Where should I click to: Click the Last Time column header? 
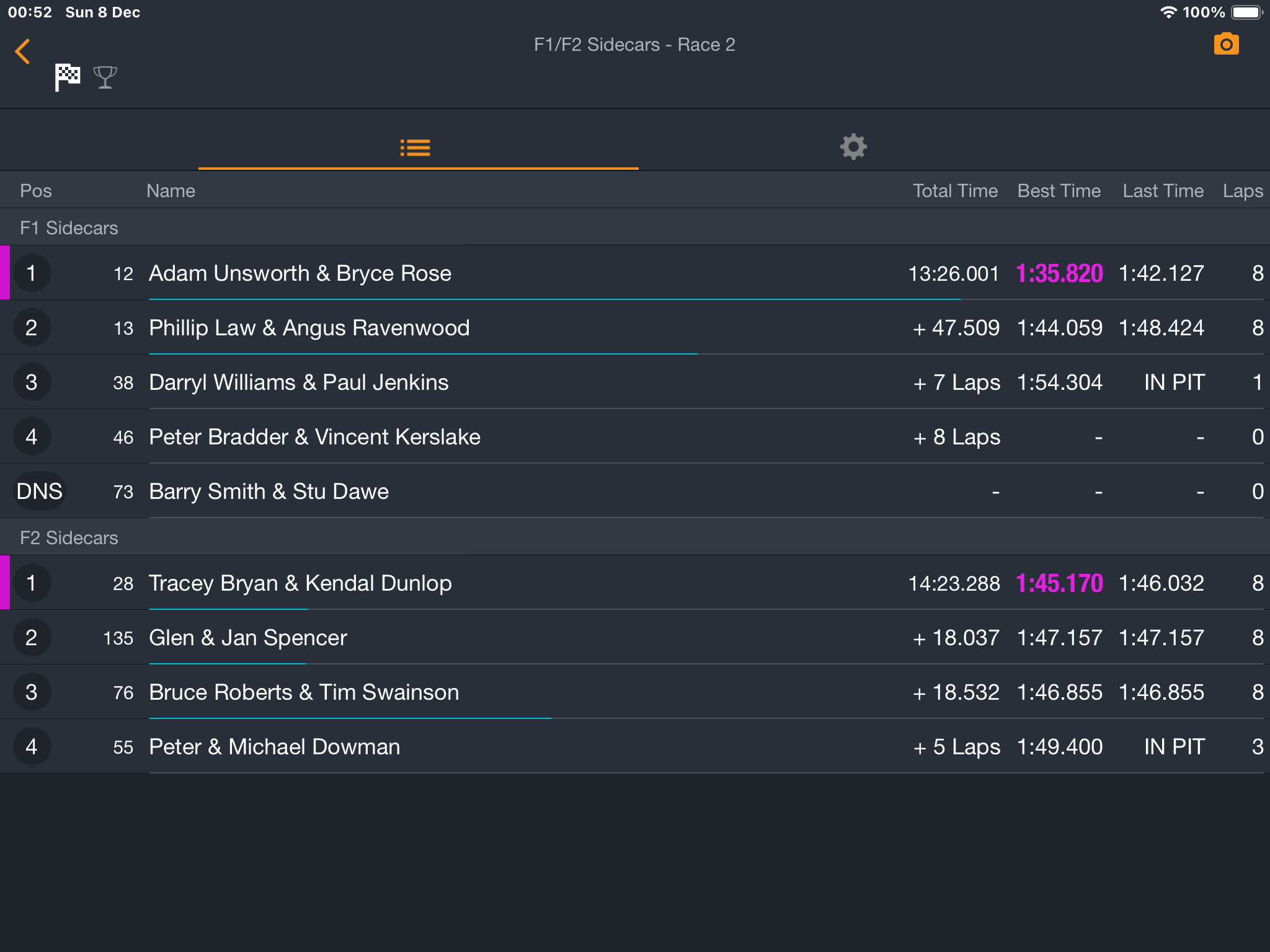(1163, 191)
